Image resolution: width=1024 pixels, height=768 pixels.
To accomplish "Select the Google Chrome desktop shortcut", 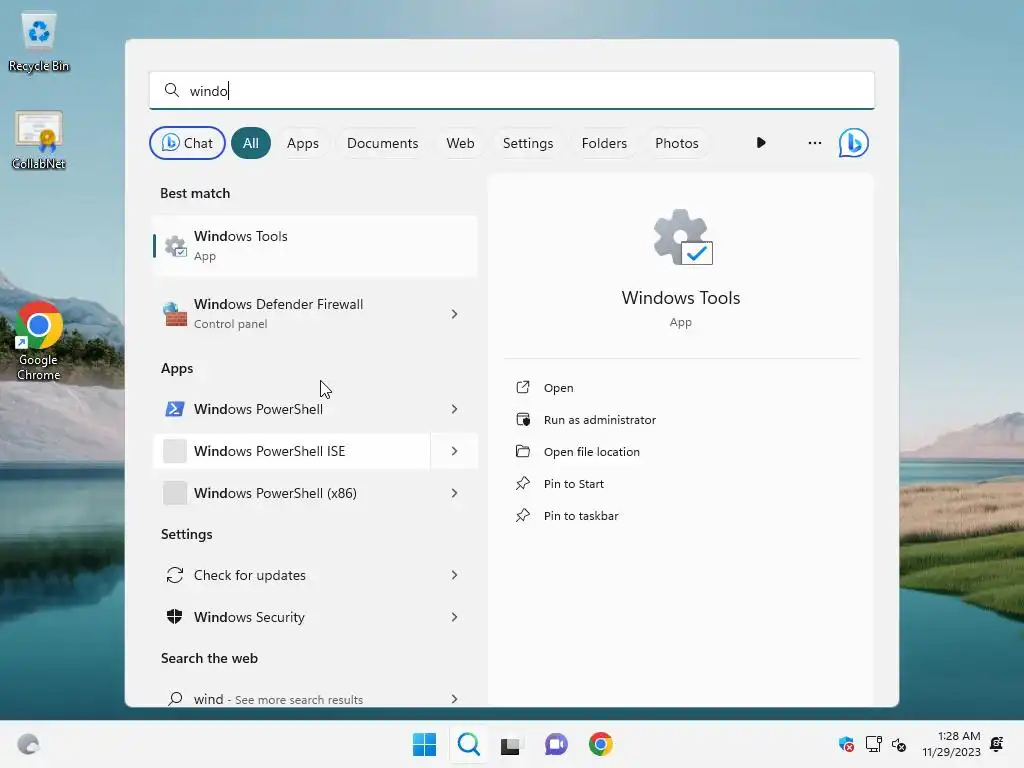I will click(39, 341).
